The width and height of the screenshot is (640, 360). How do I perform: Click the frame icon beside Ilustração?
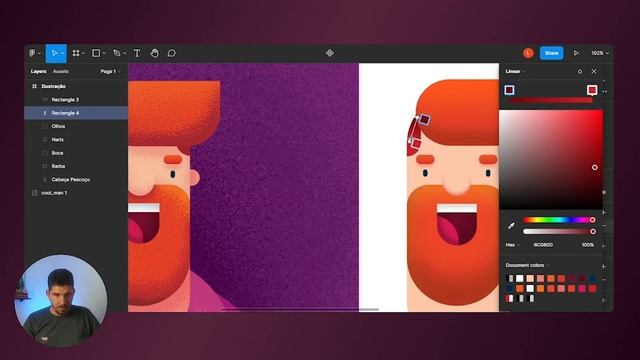[x=34, y=87]
